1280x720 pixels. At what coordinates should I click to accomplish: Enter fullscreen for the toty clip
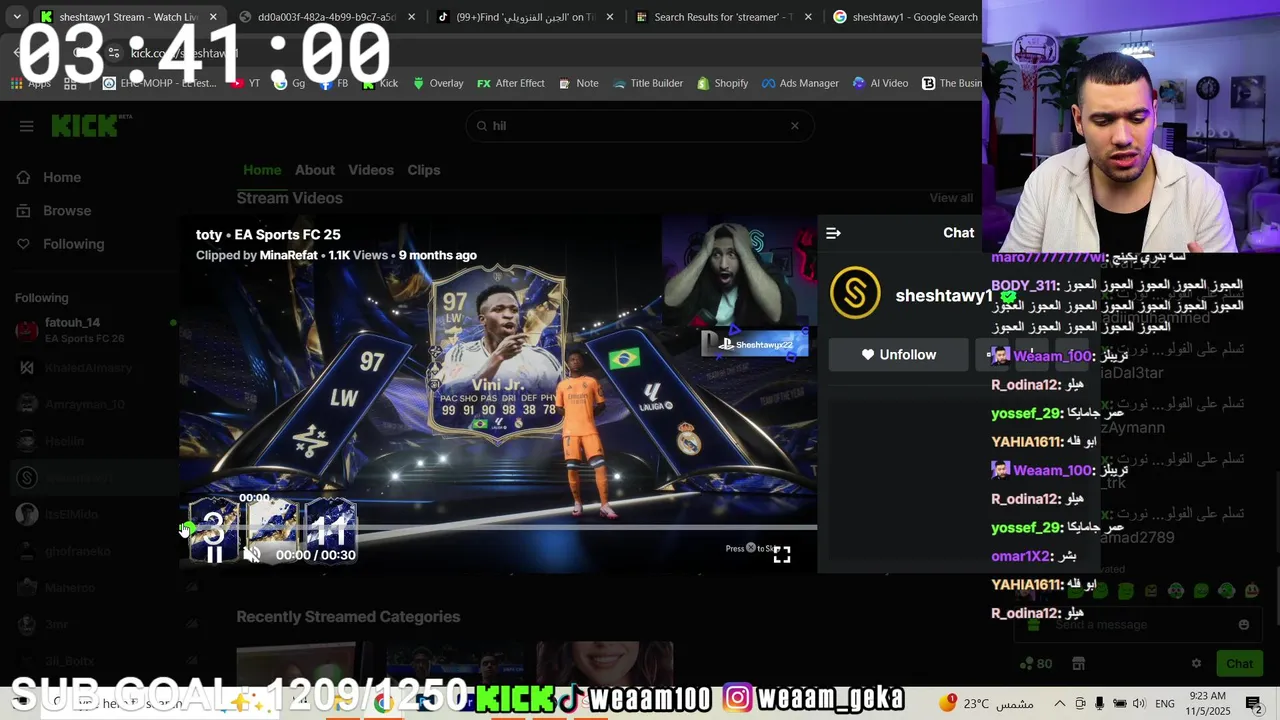coord(782,555)
